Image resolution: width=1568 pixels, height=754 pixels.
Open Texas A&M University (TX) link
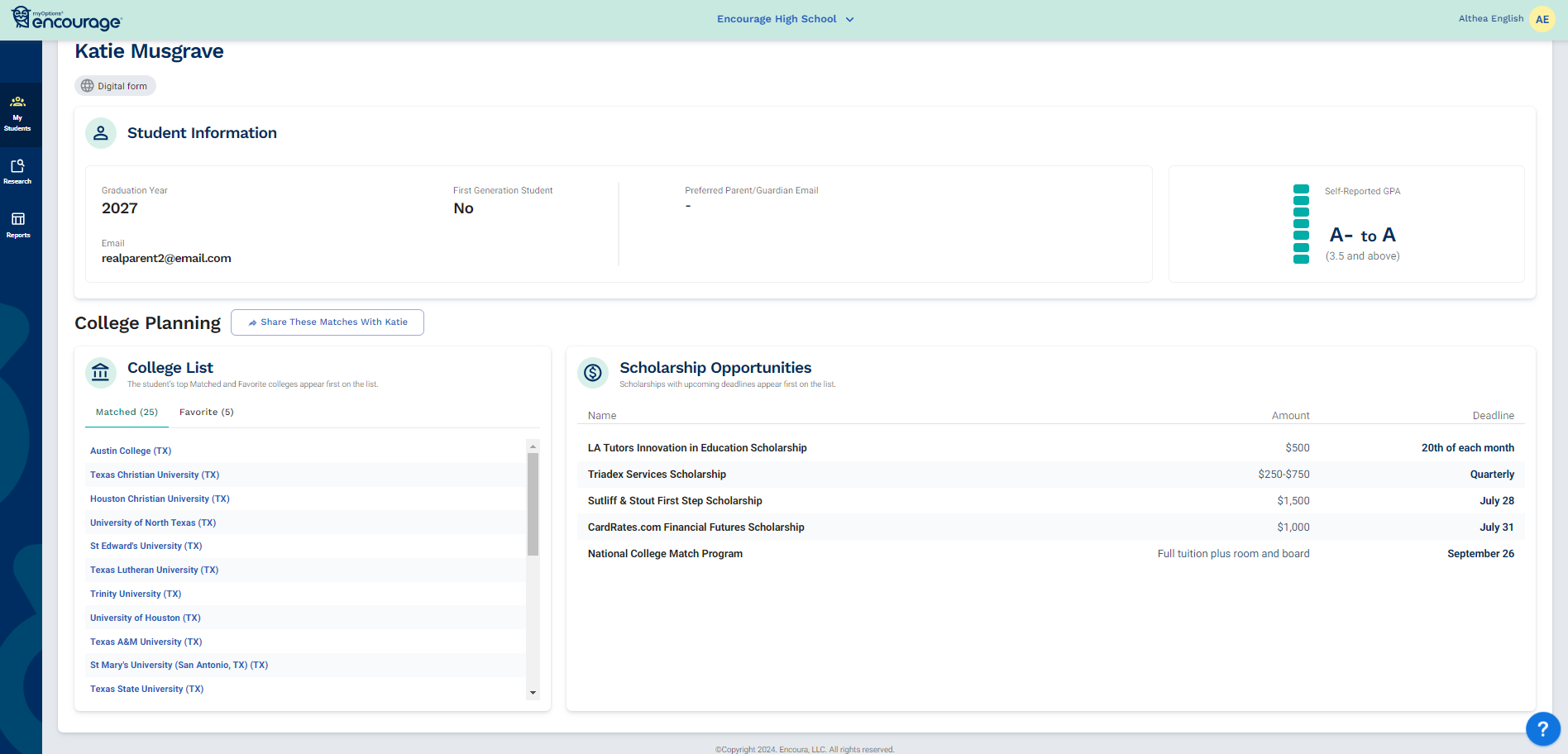(146, 642)
